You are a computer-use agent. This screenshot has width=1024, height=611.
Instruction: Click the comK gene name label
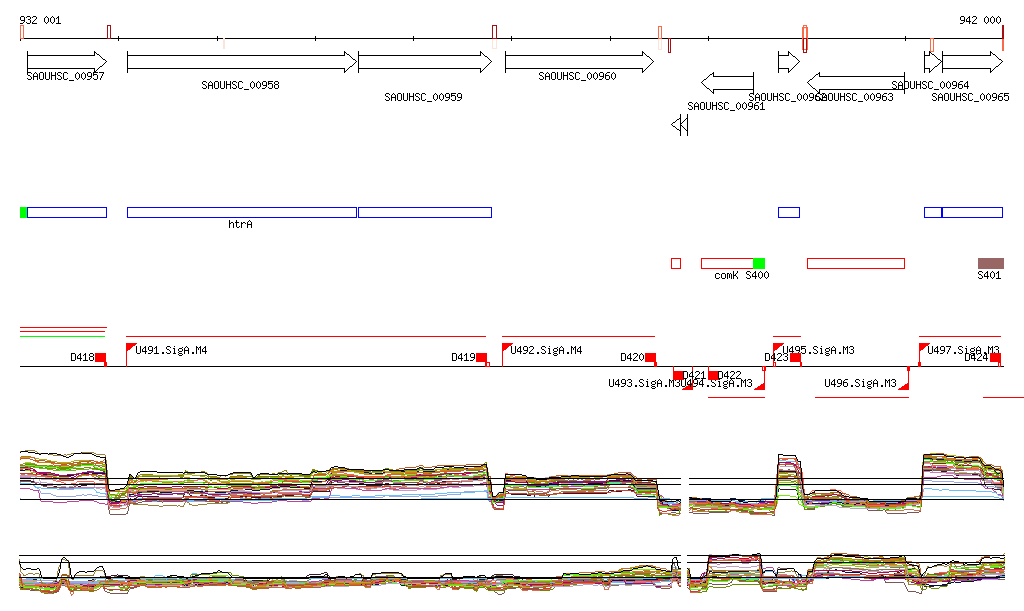tap(726, 275)
